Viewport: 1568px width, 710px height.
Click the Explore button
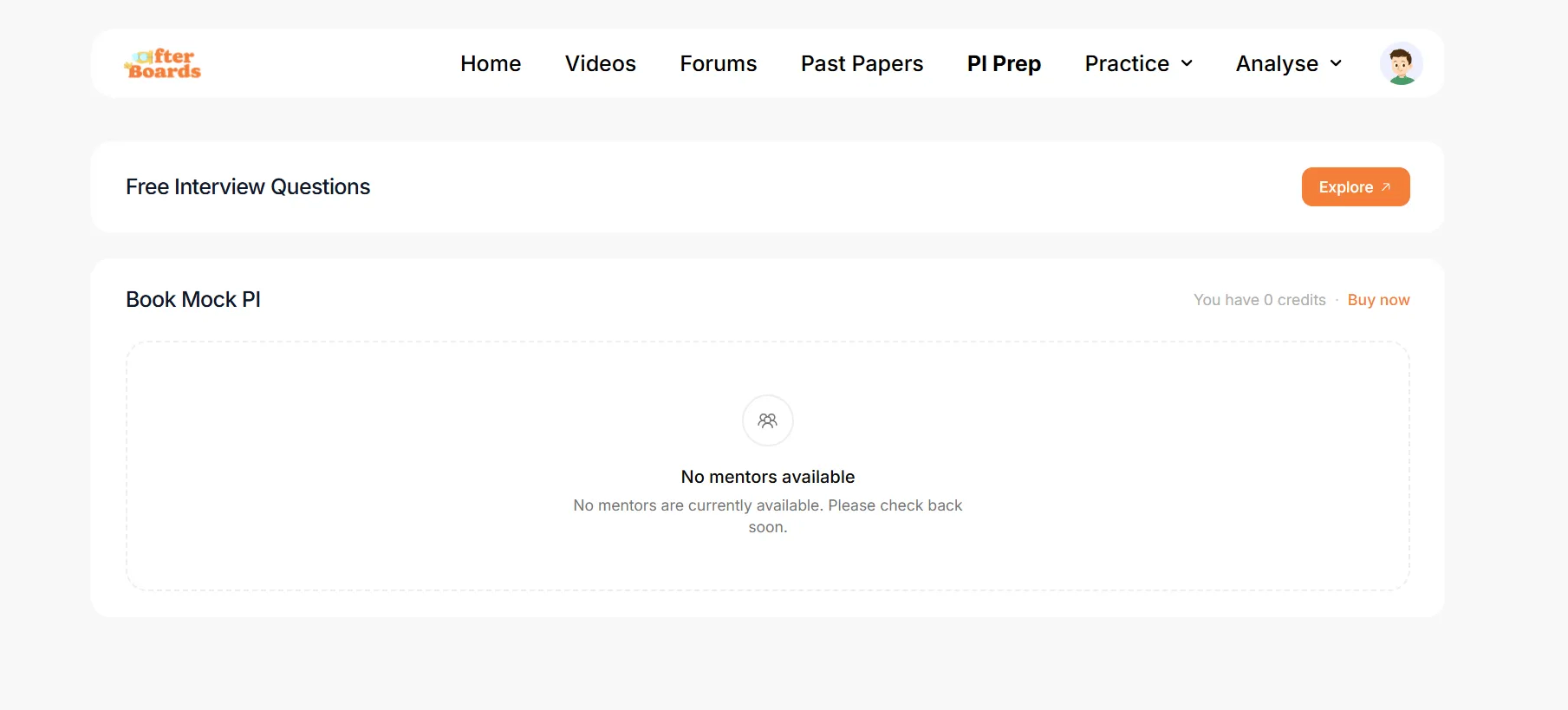1356,187
